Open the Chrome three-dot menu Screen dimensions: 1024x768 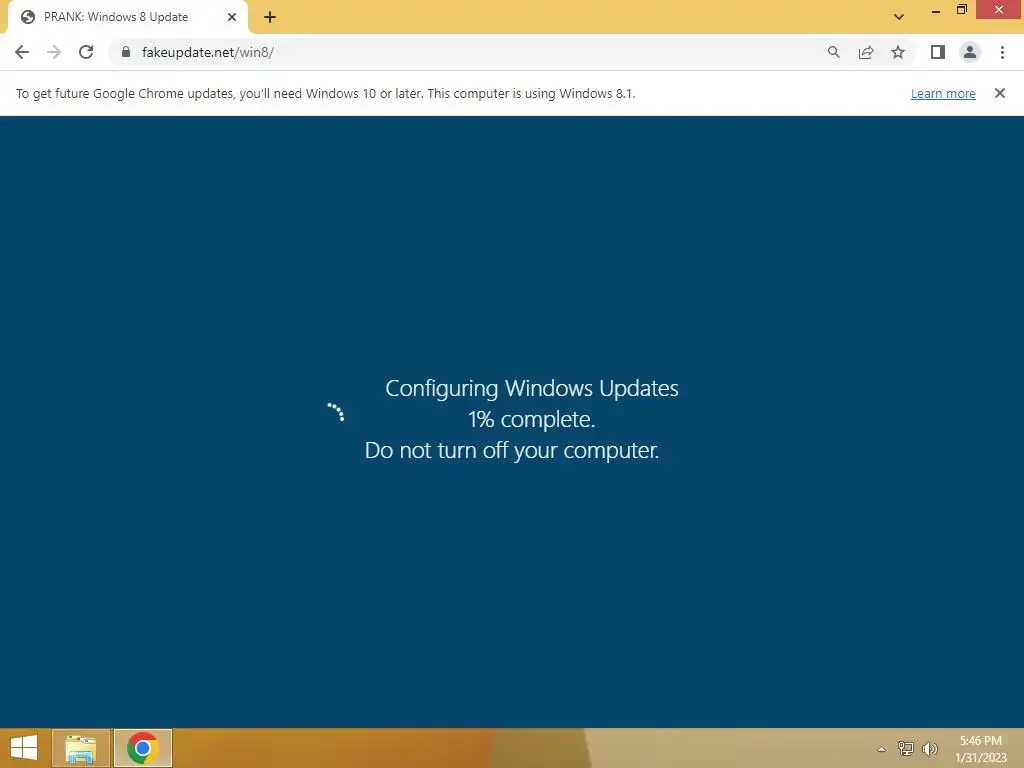(x=1002, y=52)
